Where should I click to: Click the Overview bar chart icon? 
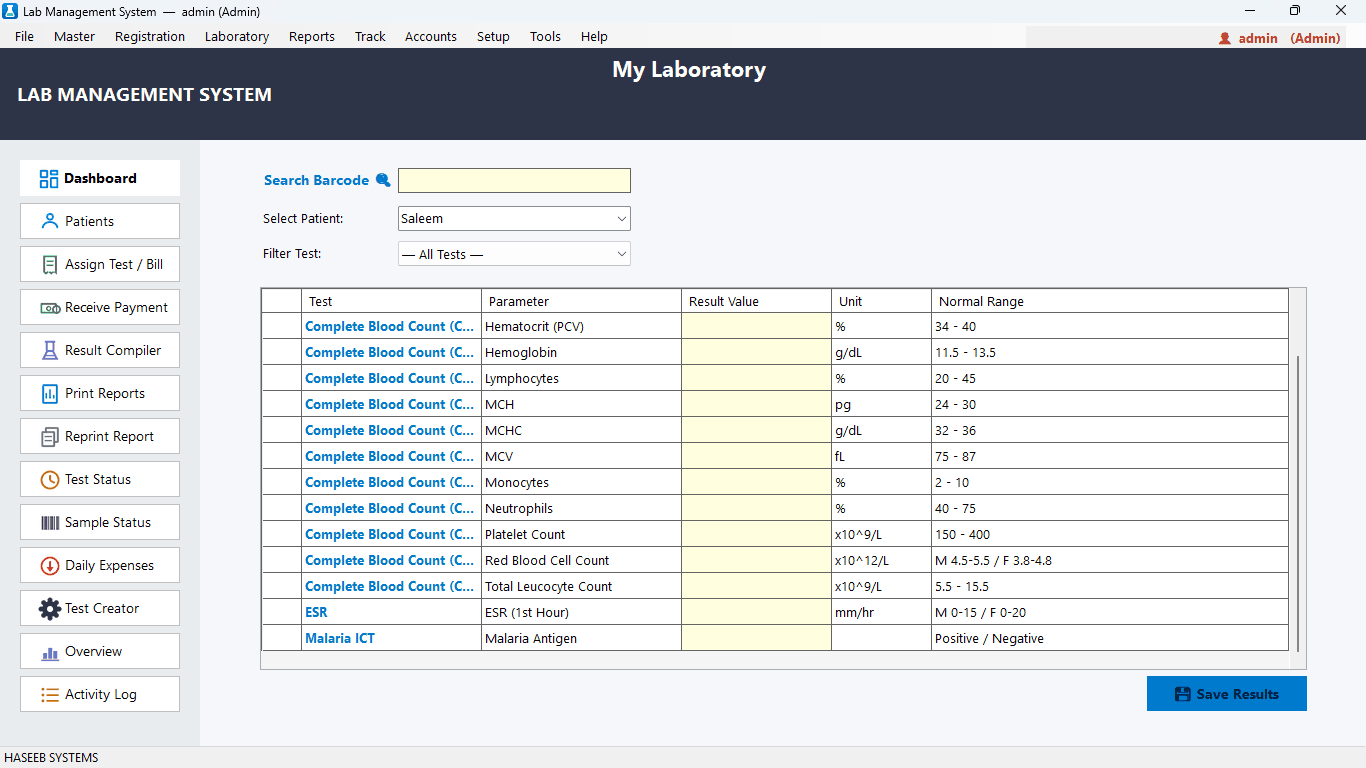click(x=49, y=653)
